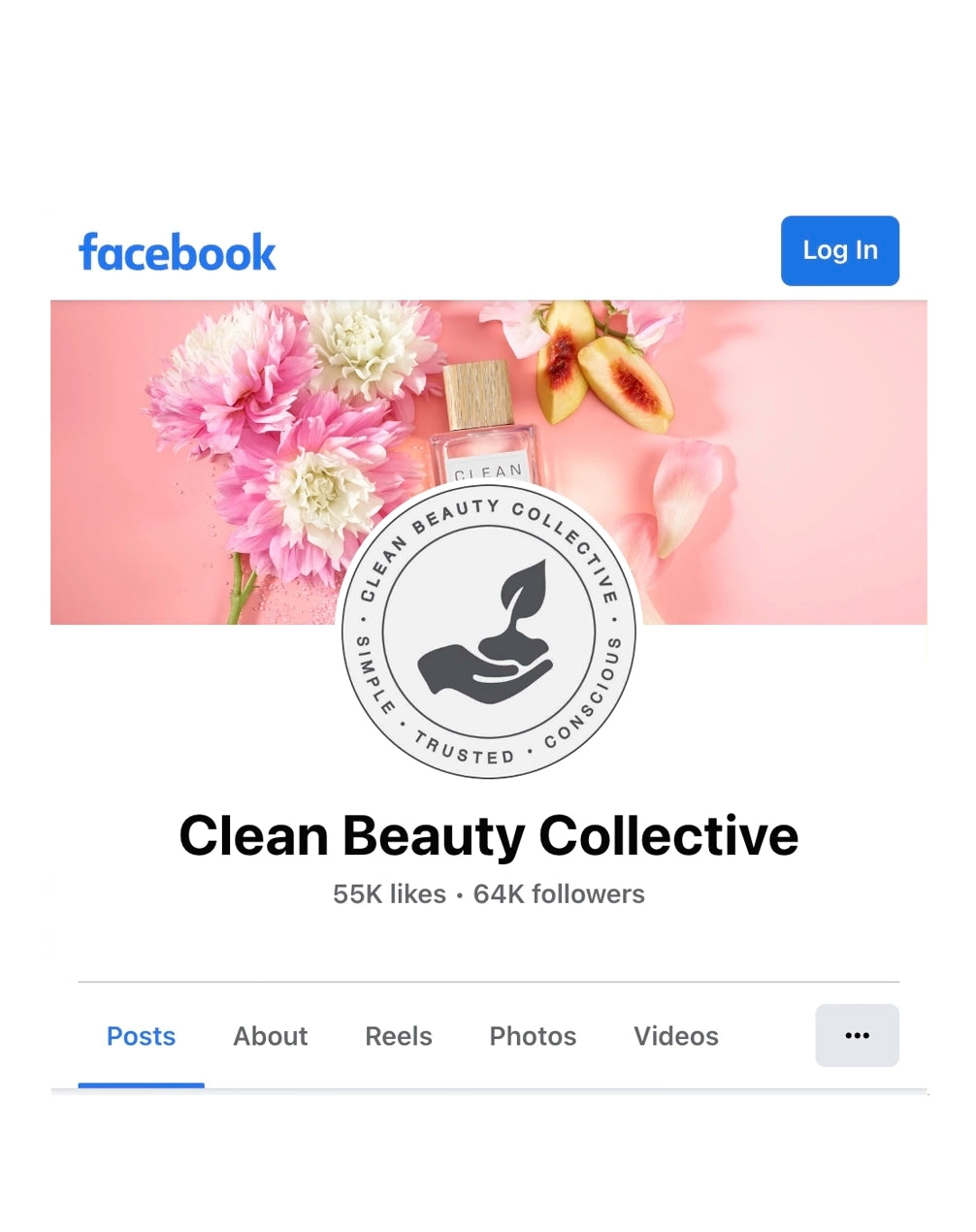Viewport: 976px width, 1232px height.
Task: Click the TRUSTED word on the badge
Action: pyautogui.click(x=464, y=749)
